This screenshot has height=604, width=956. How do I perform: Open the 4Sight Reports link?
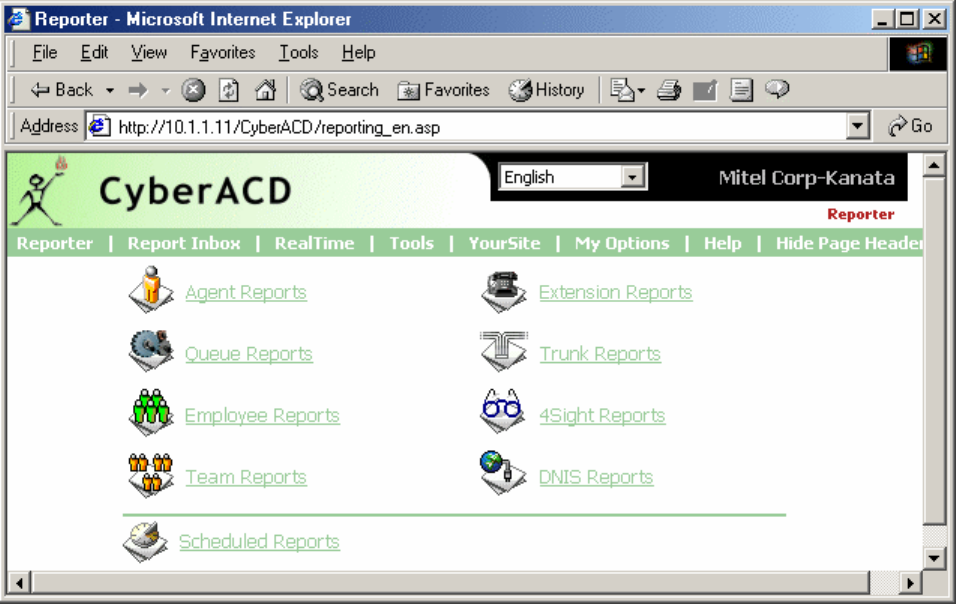click(602, 416)
